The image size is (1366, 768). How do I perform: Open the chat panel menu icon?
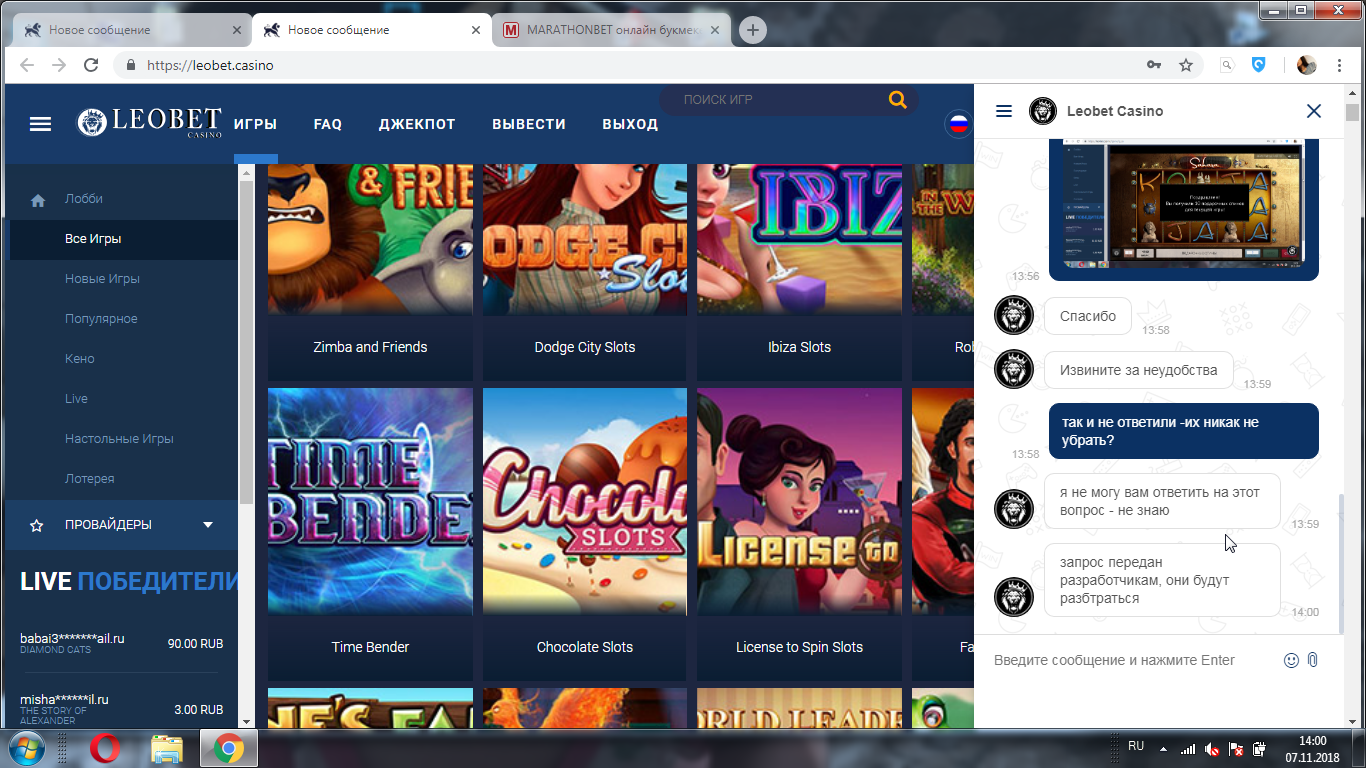pos(1004,111)
